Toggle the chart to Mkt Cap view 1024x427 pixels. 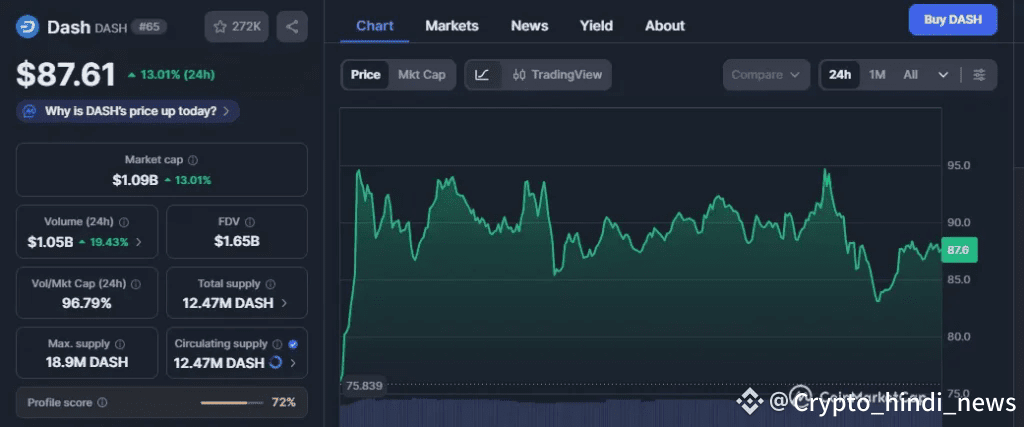[421, 75]
